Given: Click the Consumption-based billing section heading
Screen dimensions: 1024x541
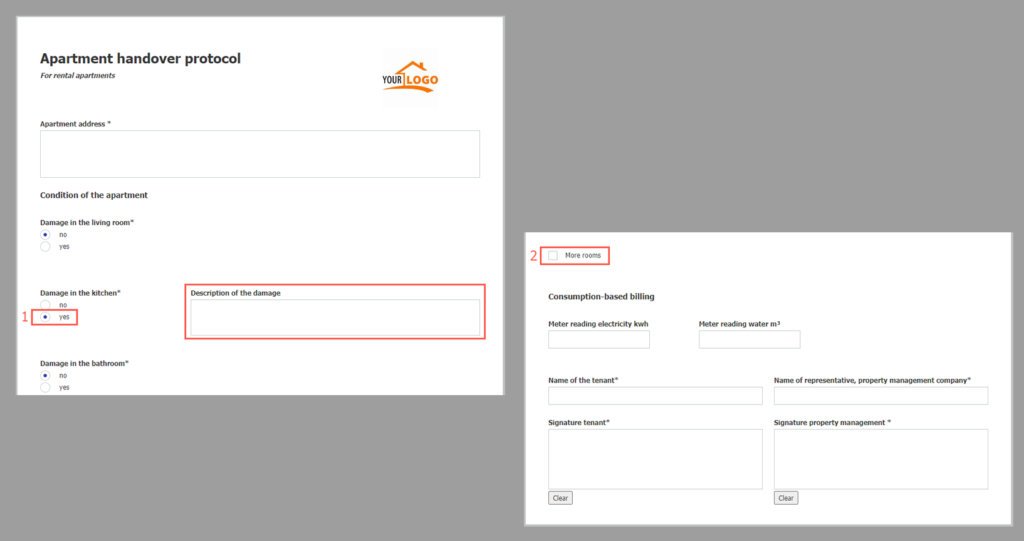Looking at the screenshot, I should pyautogui.click(x=601, y=297).
